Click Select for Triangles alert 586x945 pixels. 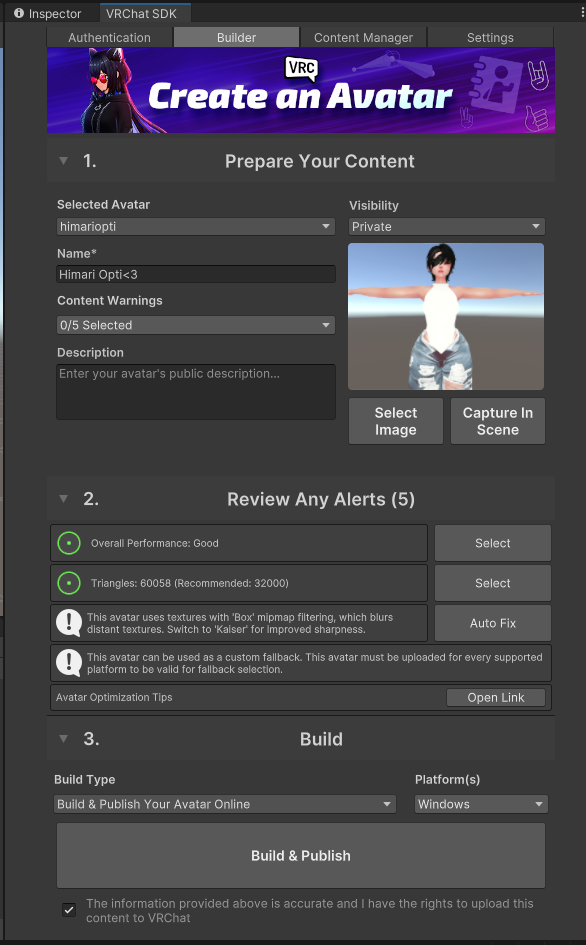click(x=493, y=583)
